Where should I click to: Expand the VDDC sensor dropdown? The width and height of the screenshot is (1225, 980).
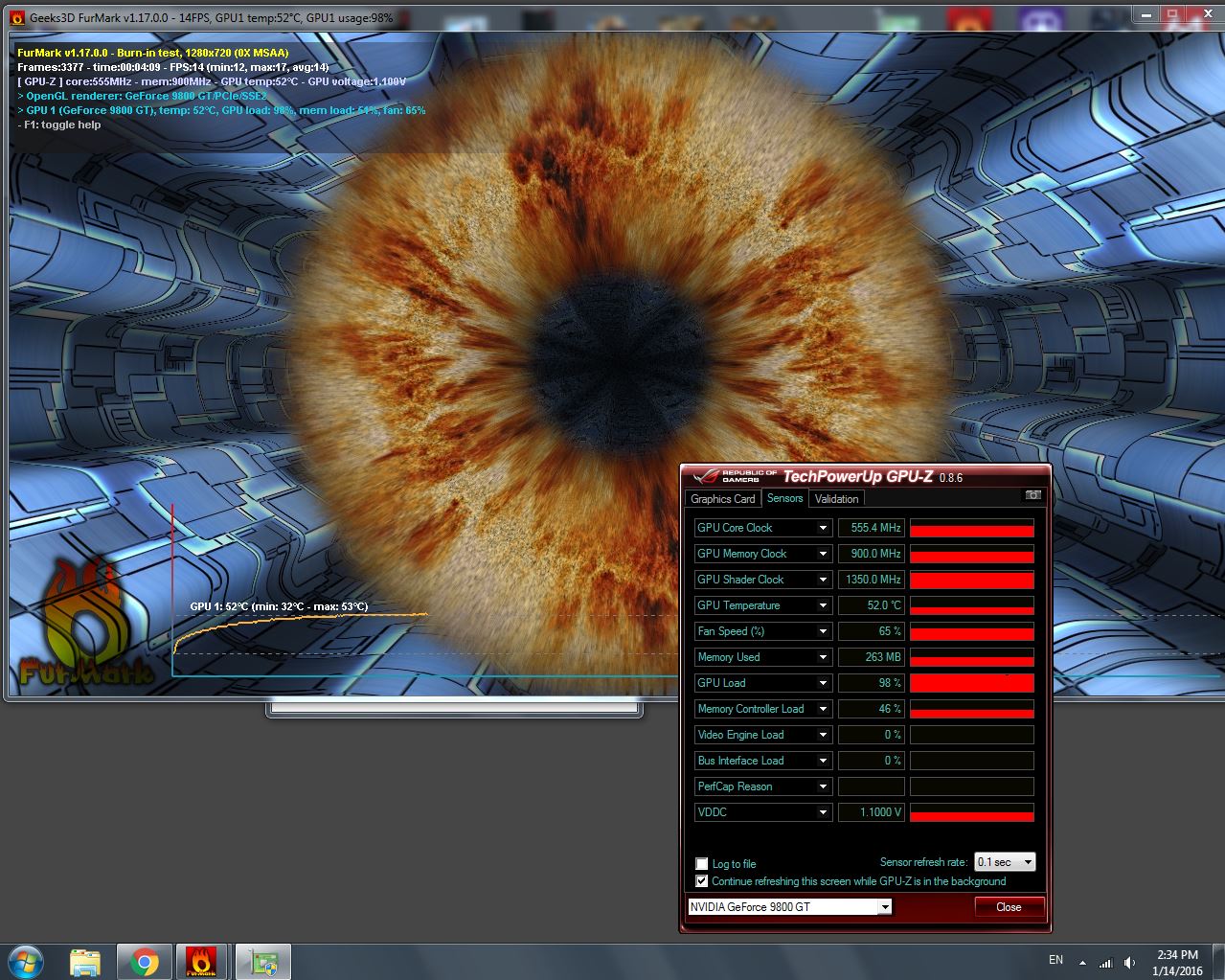point(823,812)
